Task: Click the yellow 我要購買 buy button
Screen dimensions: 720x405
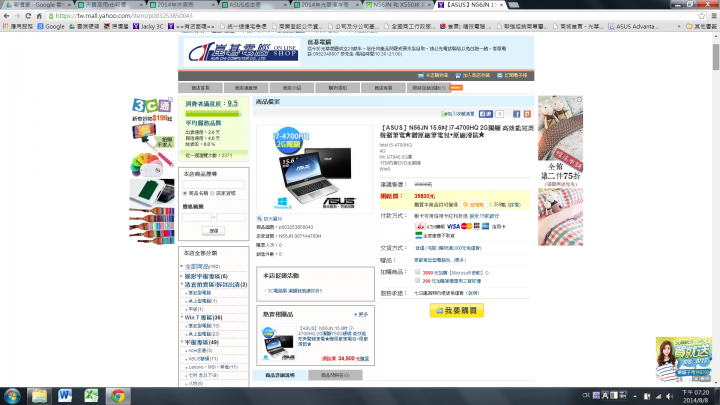Action: pyautogui.click(x=457, y=310)
